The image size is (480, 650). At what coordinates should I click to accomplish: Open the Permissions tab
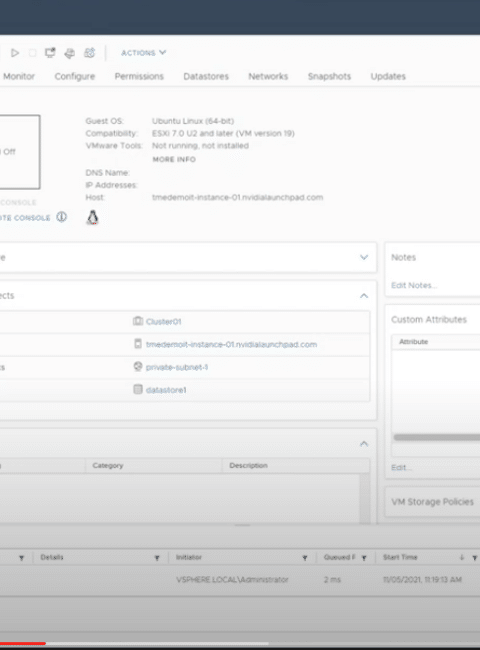point(139,76)
